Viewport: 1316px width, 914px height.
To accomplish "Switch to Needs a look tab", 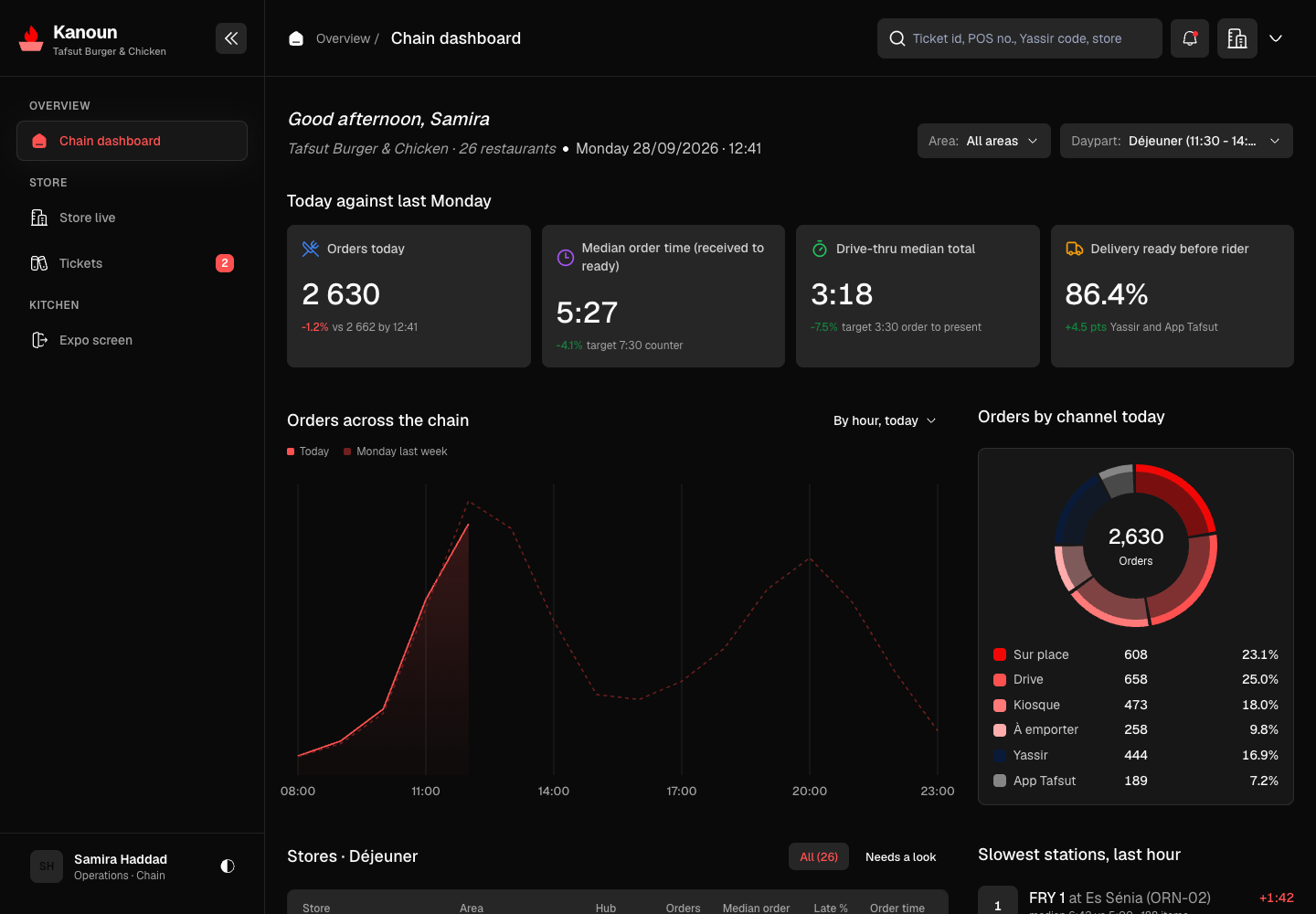I will (900, 856).
